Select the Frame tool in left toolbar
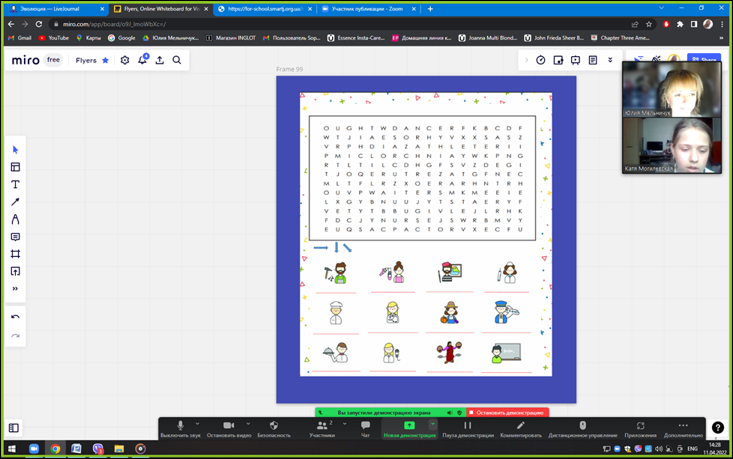Screen dimensions: 733x459 tap(15, 254)
